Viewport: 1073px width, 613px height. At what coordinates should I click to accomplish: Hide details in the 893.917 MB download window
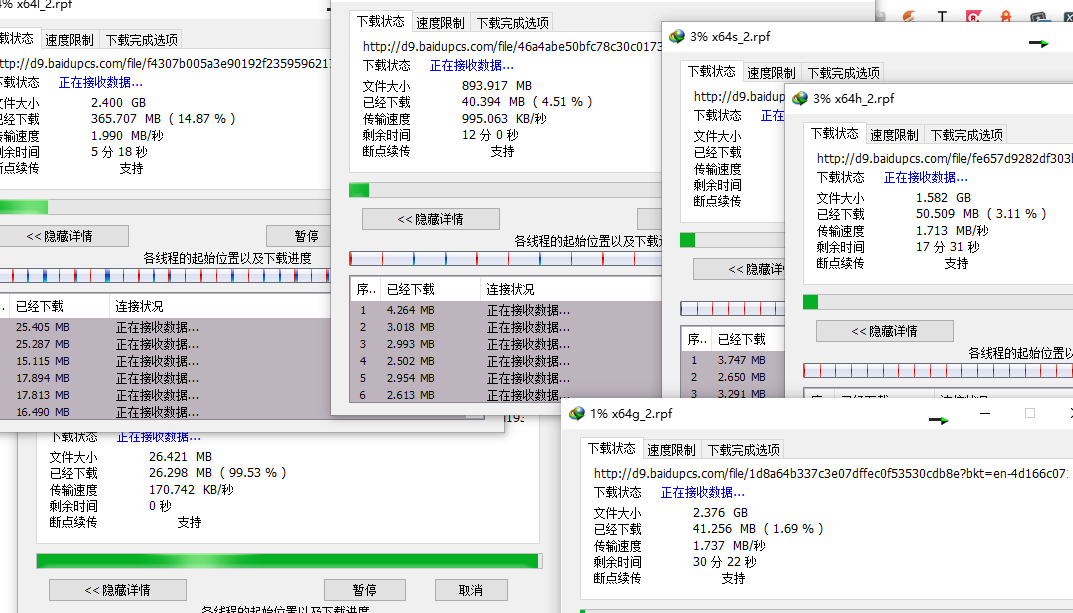pyautogui.click(x=430, y=219)
